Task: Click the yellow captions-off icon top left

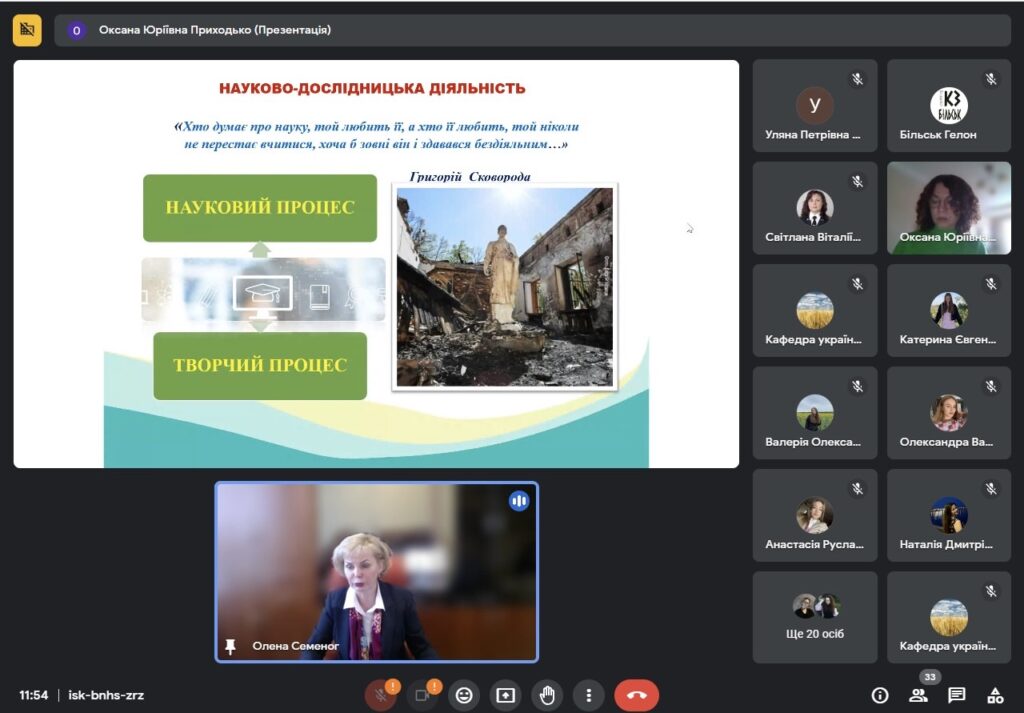Action: coord(27,30)
